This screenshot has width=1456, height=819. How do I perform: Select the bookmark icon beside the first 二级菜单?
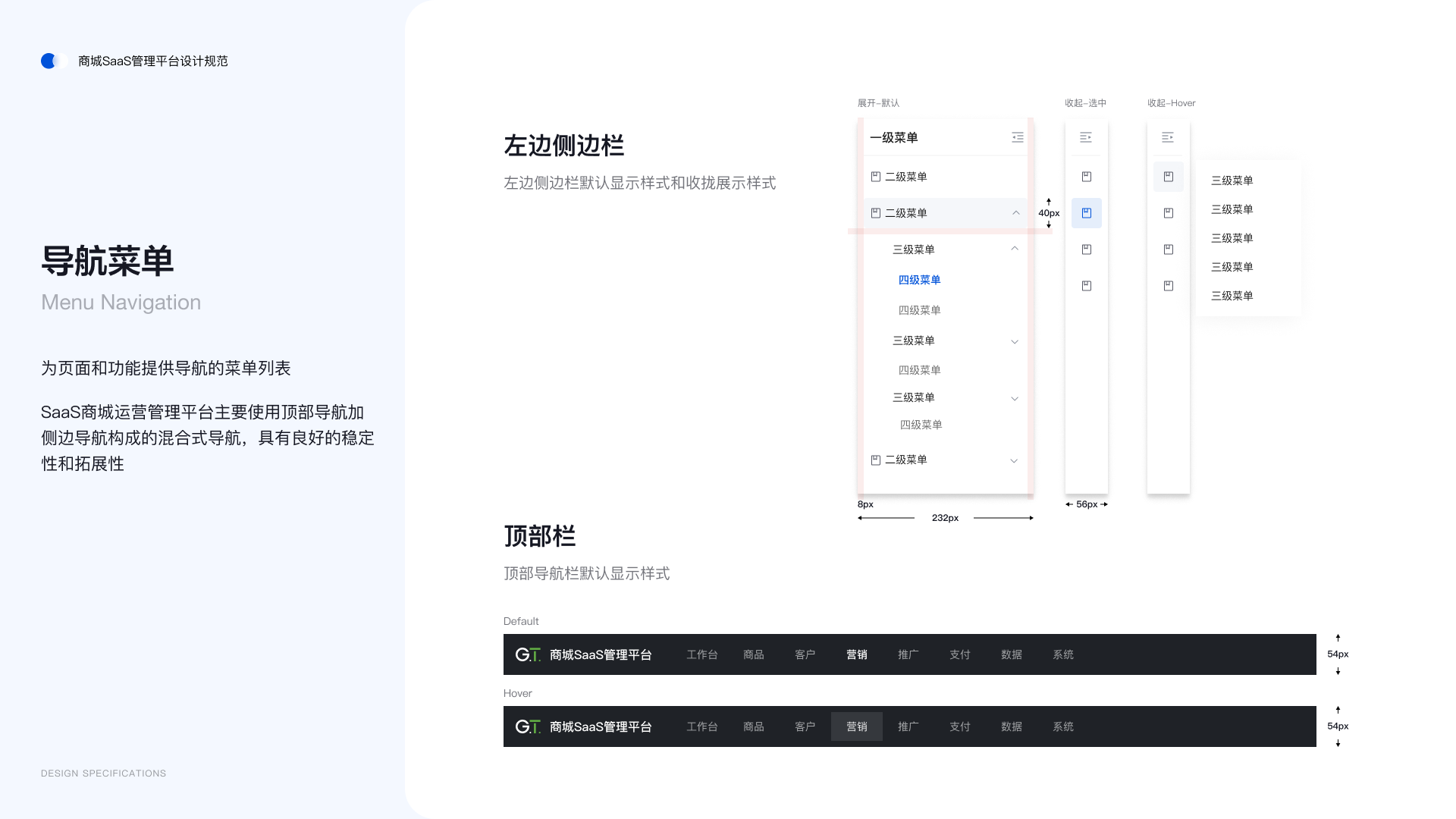[876, 176]
